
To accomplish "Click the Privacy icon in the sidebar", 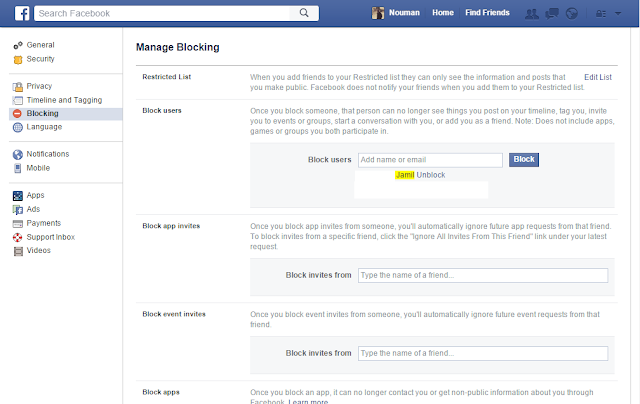I will (18, 87).
